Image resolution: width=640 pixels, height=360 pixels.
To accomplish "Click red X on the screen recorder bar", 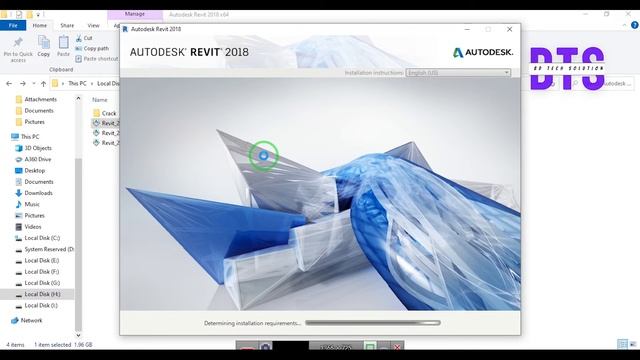I will (x=397, y=347).
